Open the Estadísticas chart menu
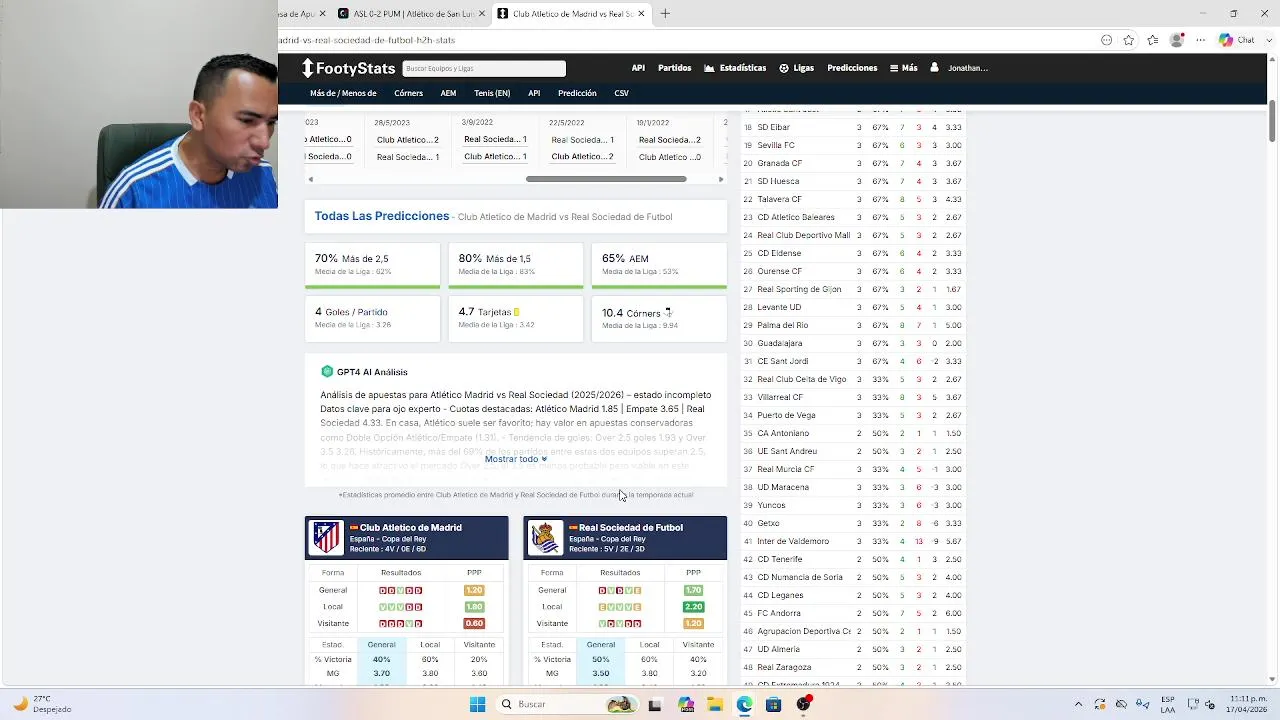The height and width of the screenshot is (720, 1280). pyautogui.click(x=735, y=68)
